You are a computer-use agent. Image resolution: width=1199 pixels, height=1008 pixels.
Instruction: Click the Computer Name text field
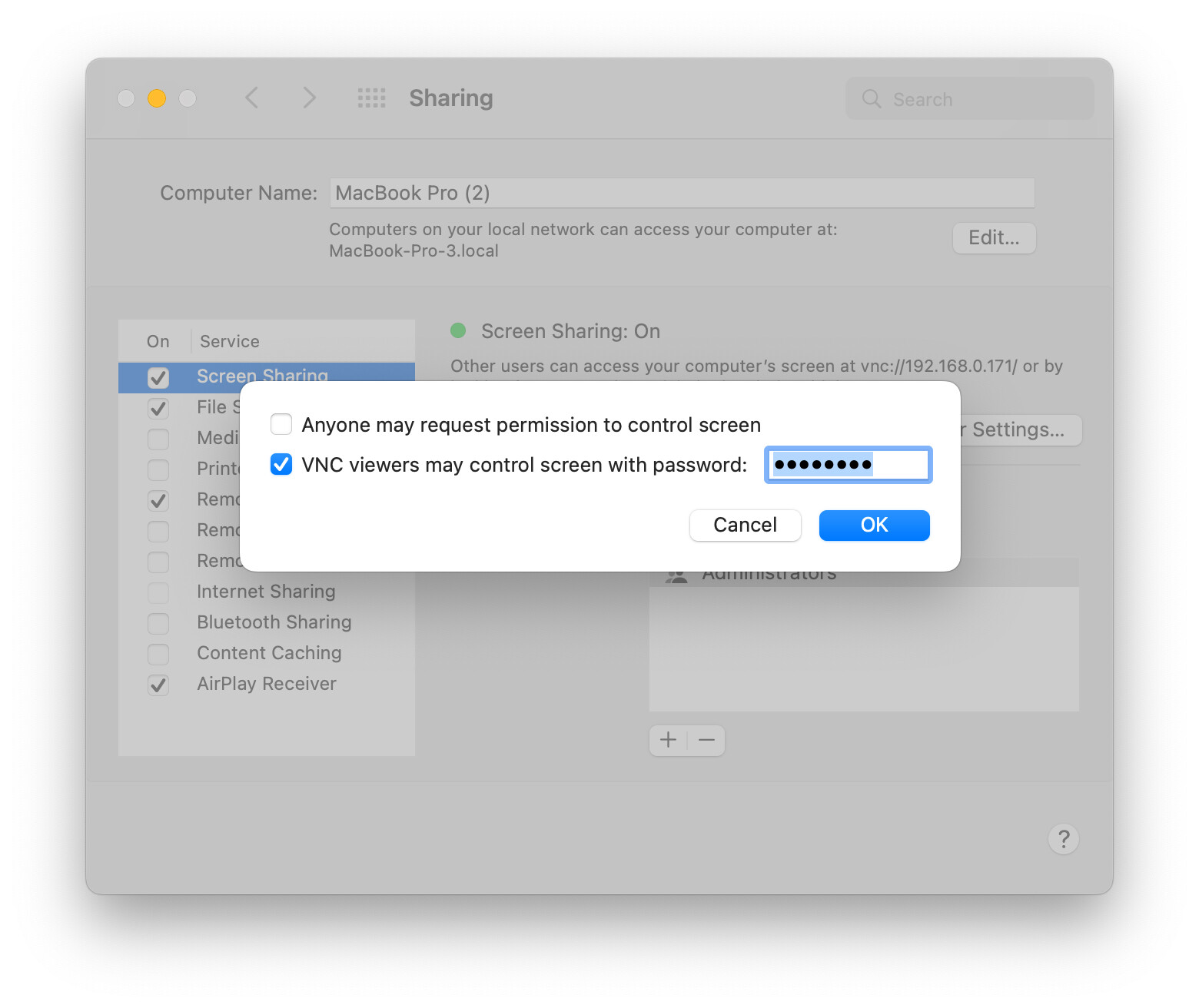coord(681,193)
